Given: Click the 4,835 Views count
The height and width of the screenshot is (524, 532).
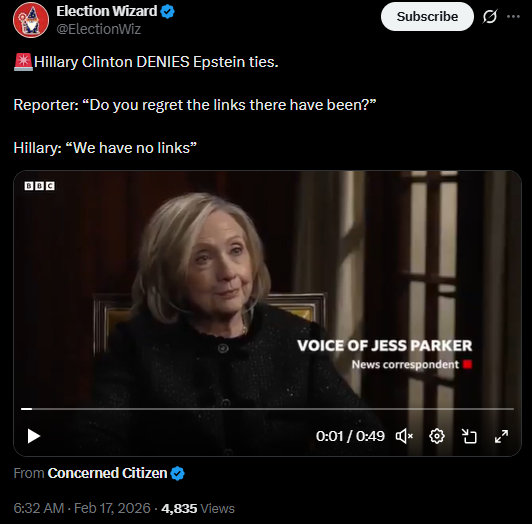Looking at the screenshot, I should tap(198, 508).
